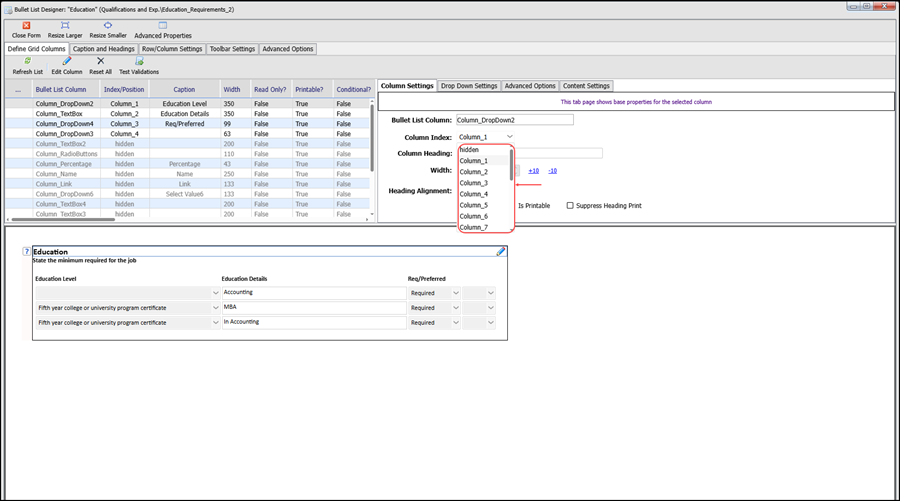
Task: Click the Read Only? column header
Action: tap(271, 90)
